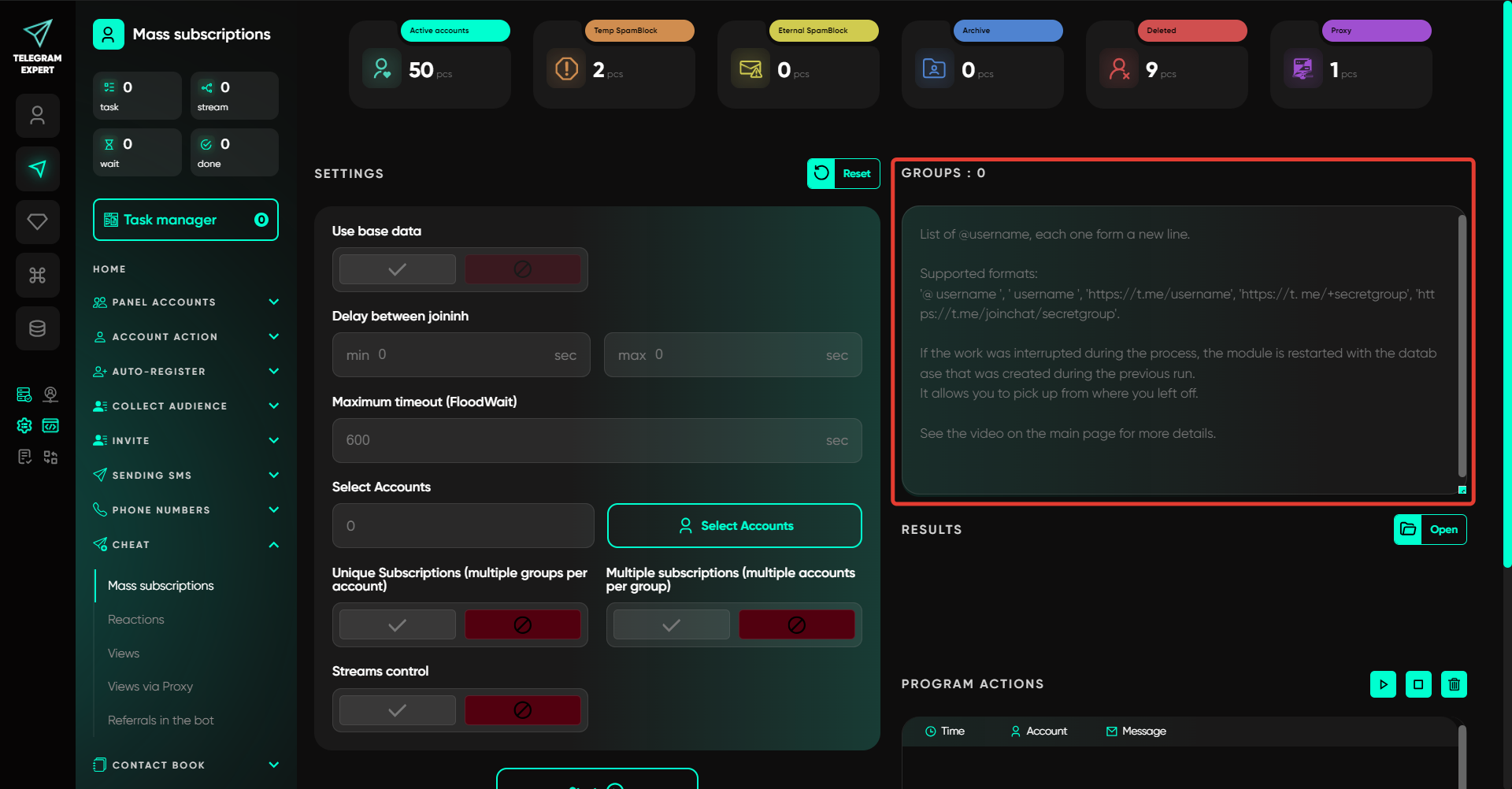This screenshot has height=789, width=1512.
Task: Open the Reactions submenu item
Action: coord(136,620)
